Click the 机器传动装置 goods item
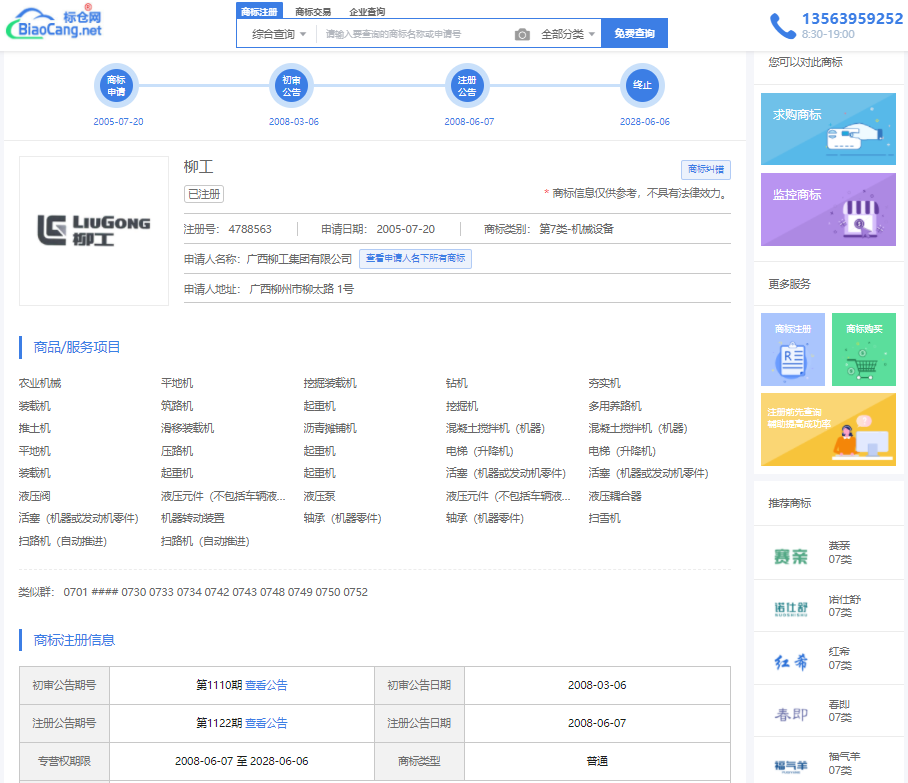The height and width of the screenshot is (783, 908). tap(193, 518)
